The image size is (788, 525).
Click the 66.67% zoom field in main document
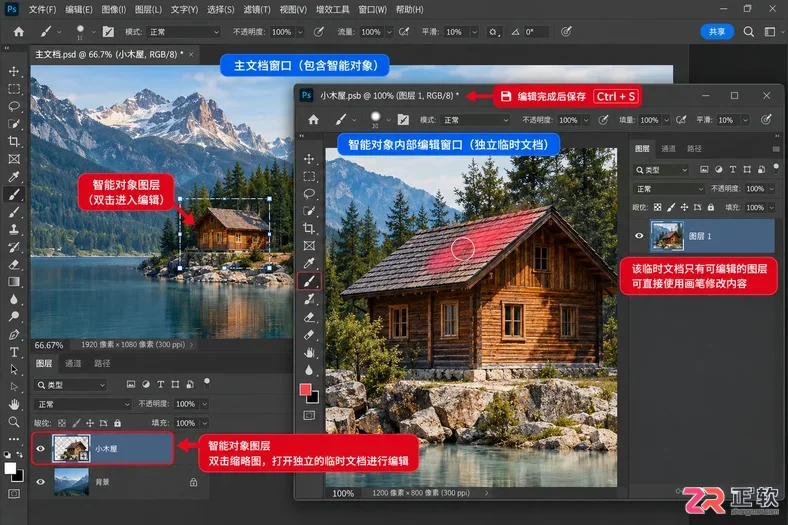coord(49,345)
